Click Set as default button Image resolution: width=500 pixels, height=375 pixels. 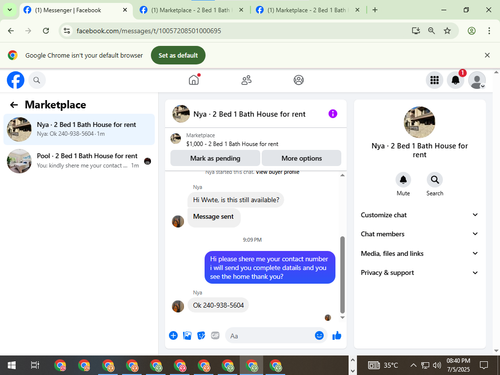178,55
